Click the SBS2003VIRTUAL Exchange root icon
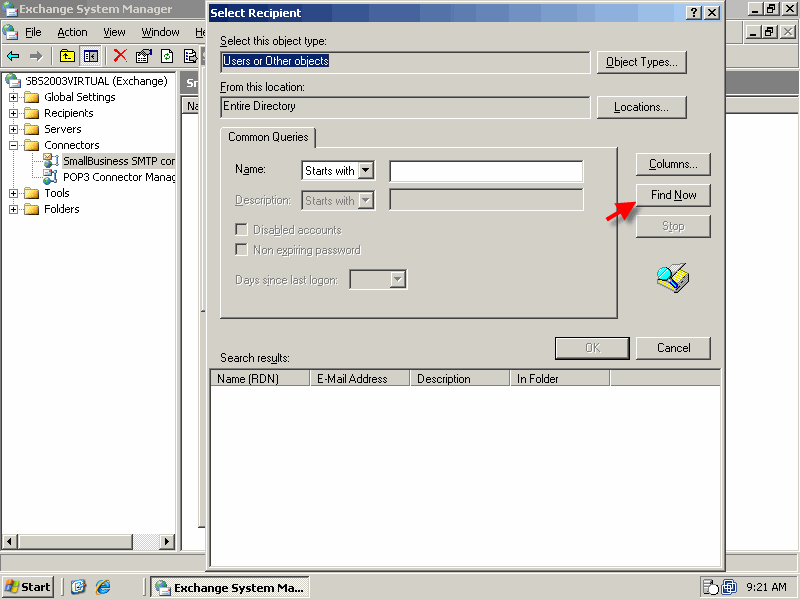 [x=13, y=81]
